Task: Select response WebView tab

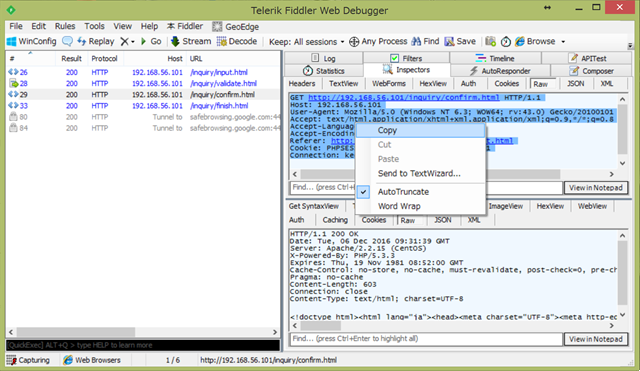Action: (592, 206)
